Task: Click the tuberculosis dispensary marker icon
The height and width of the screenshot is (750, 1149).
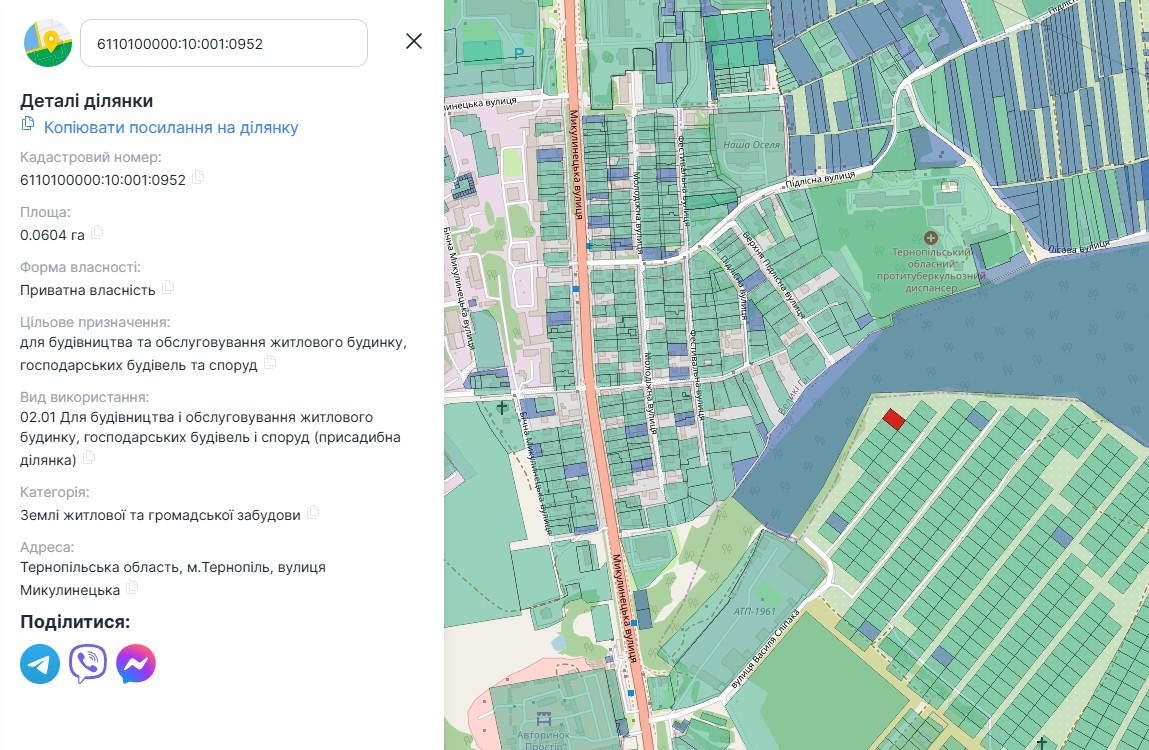Action: pos(931,238)
